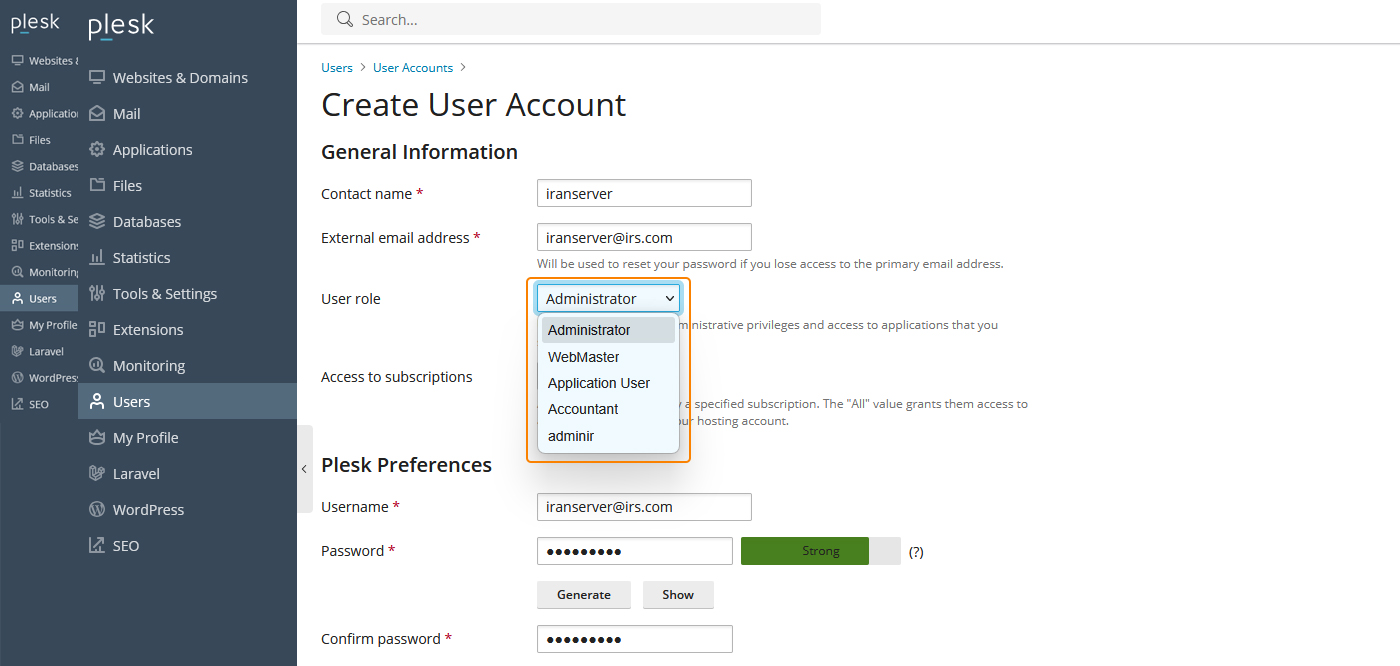Click the Laravel icon in sidebar
Viewport: 1400px width, 666px height.
tap(97, 474)
